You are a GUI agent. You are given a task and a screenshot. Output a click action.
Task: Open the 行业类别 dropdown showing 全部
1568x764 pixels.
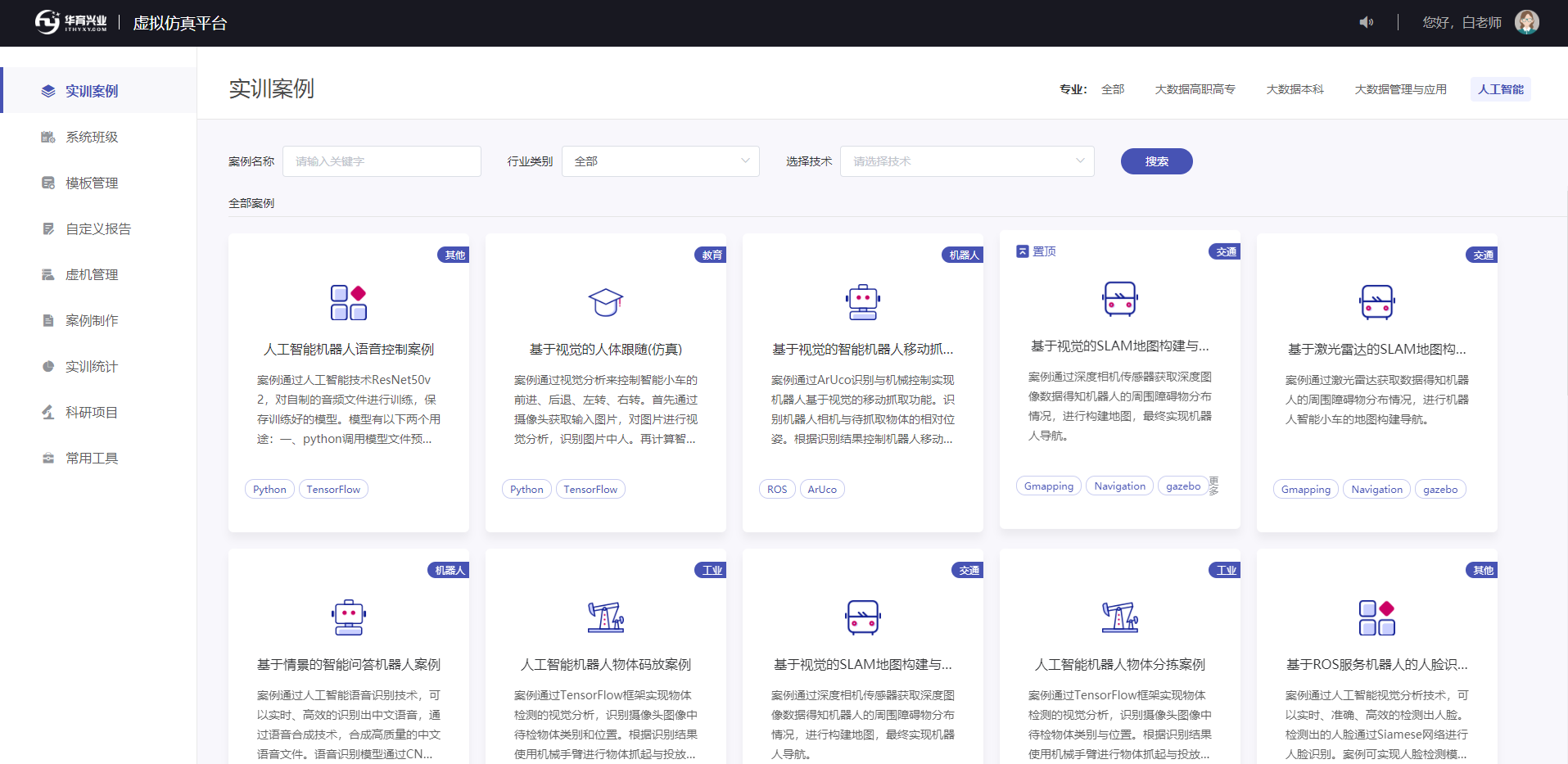click(661, 161)
